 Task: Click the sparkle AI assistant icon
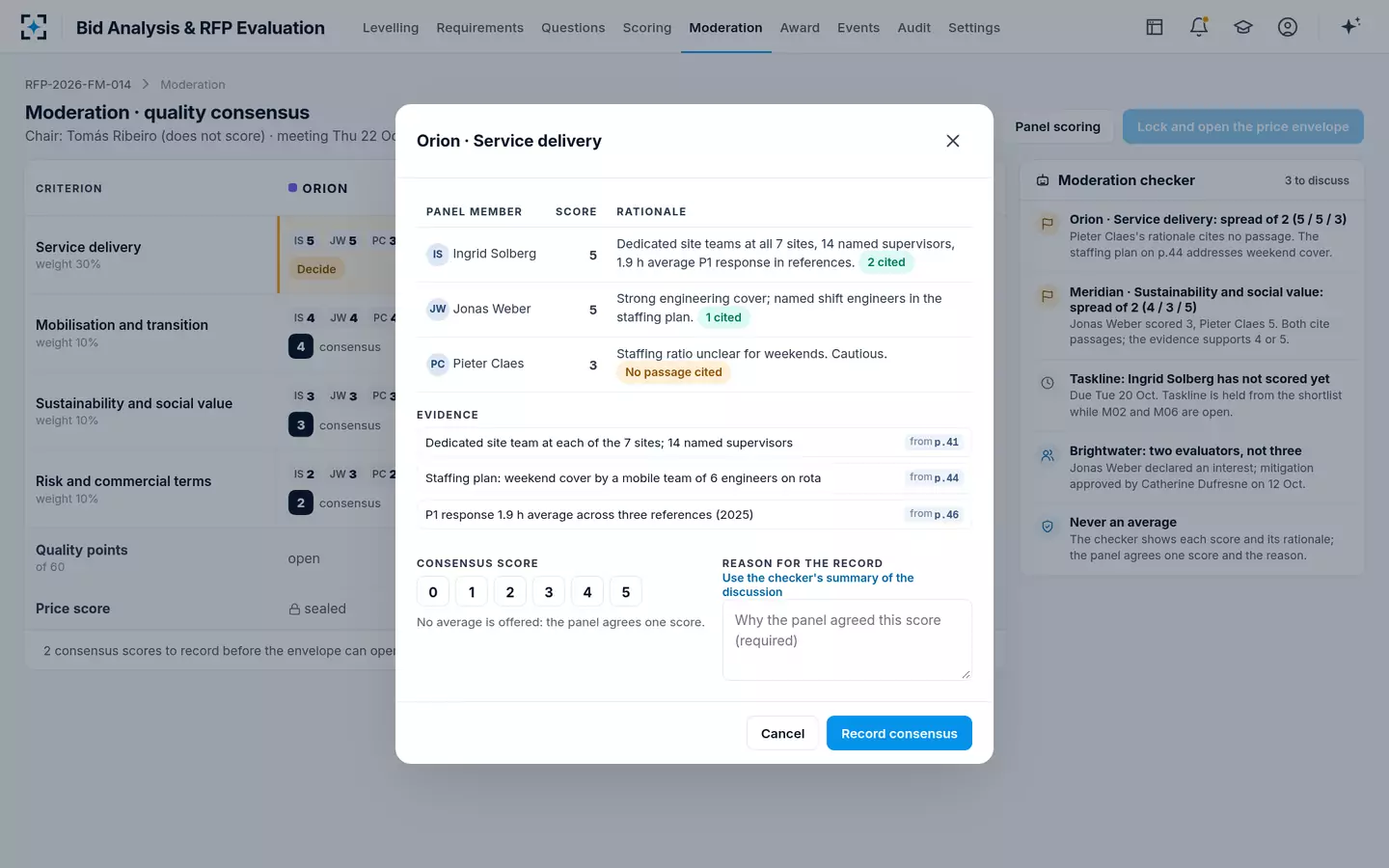(x=1350, y=26)
